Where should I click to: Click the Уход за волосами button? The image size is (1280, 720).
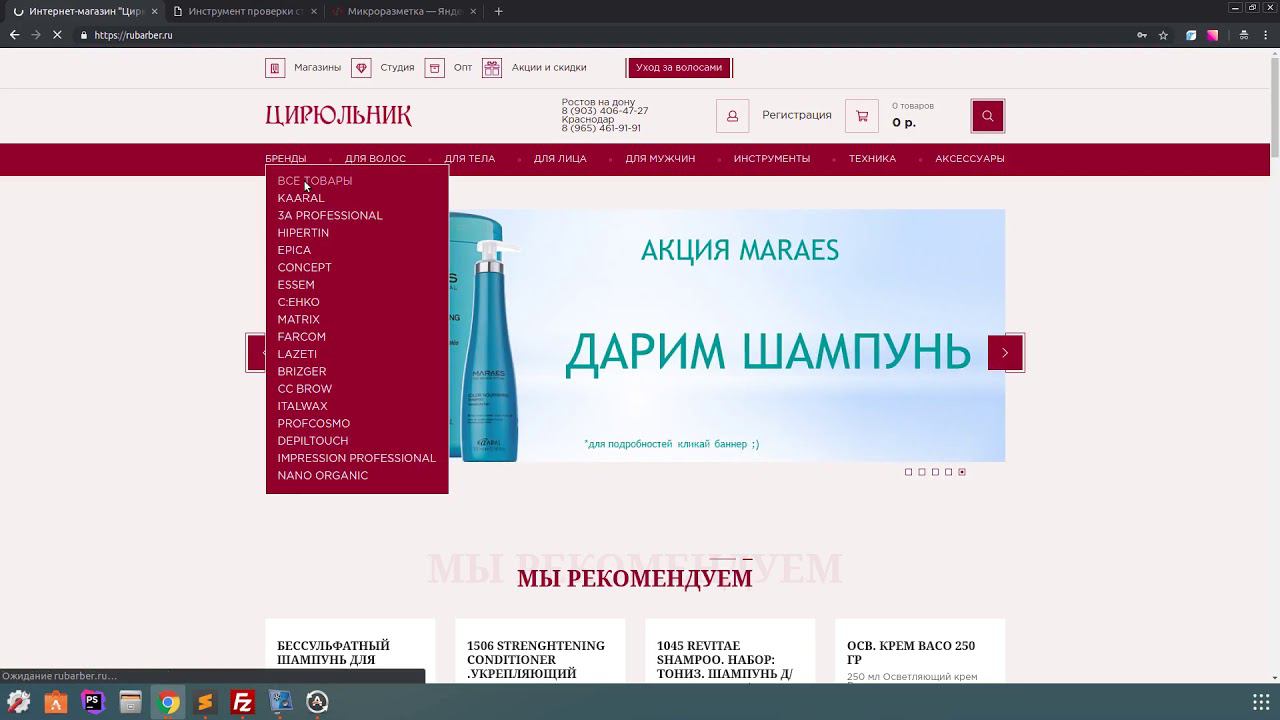(x=679, y=68)
